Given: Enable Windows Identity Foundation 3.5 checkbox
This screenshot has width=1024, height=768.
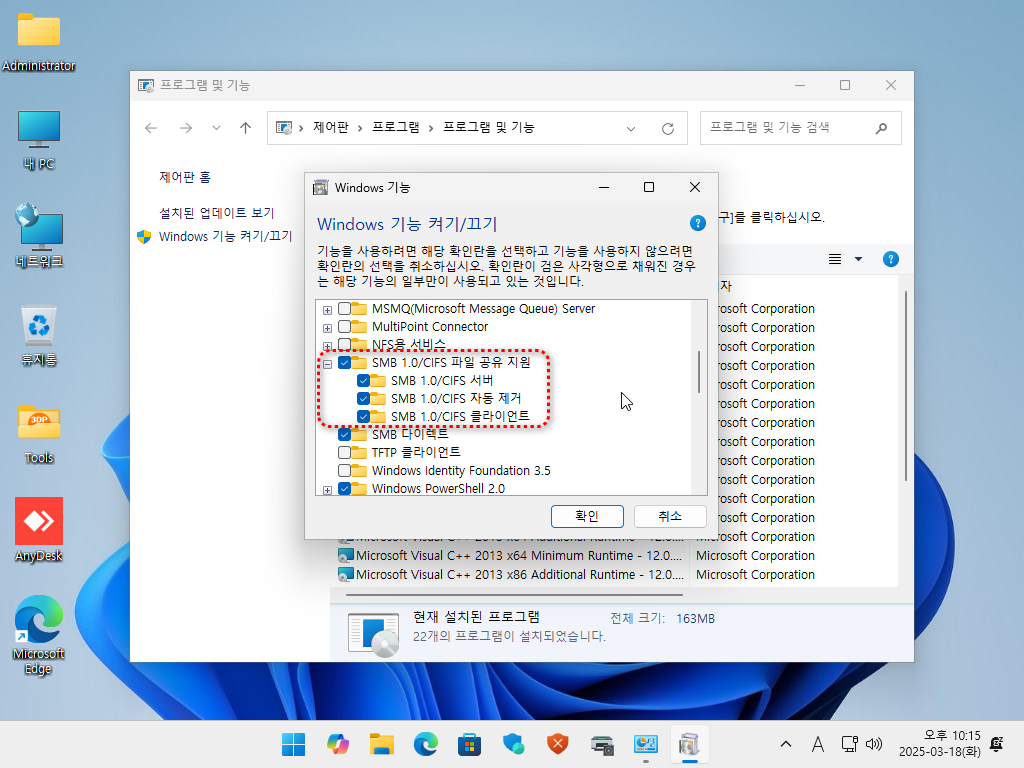Looking at the screenshot, I should tap(345, 470).
